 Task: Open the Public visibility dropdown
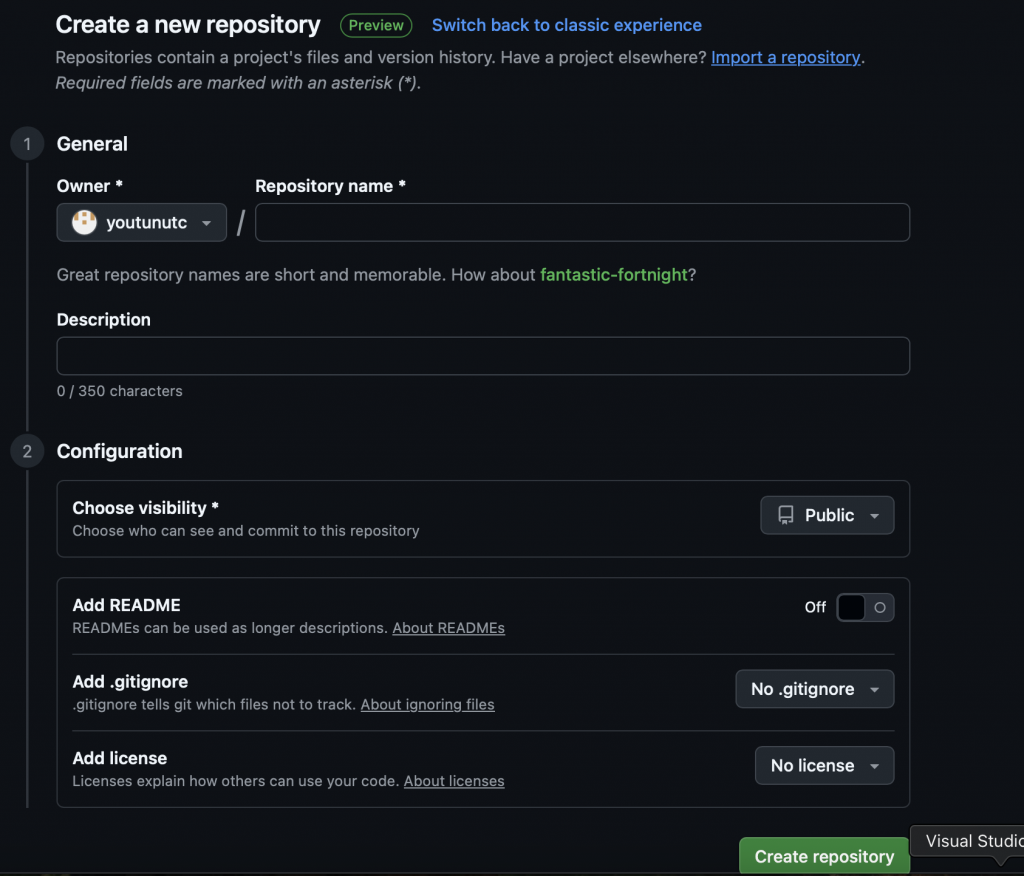(827, 516)
